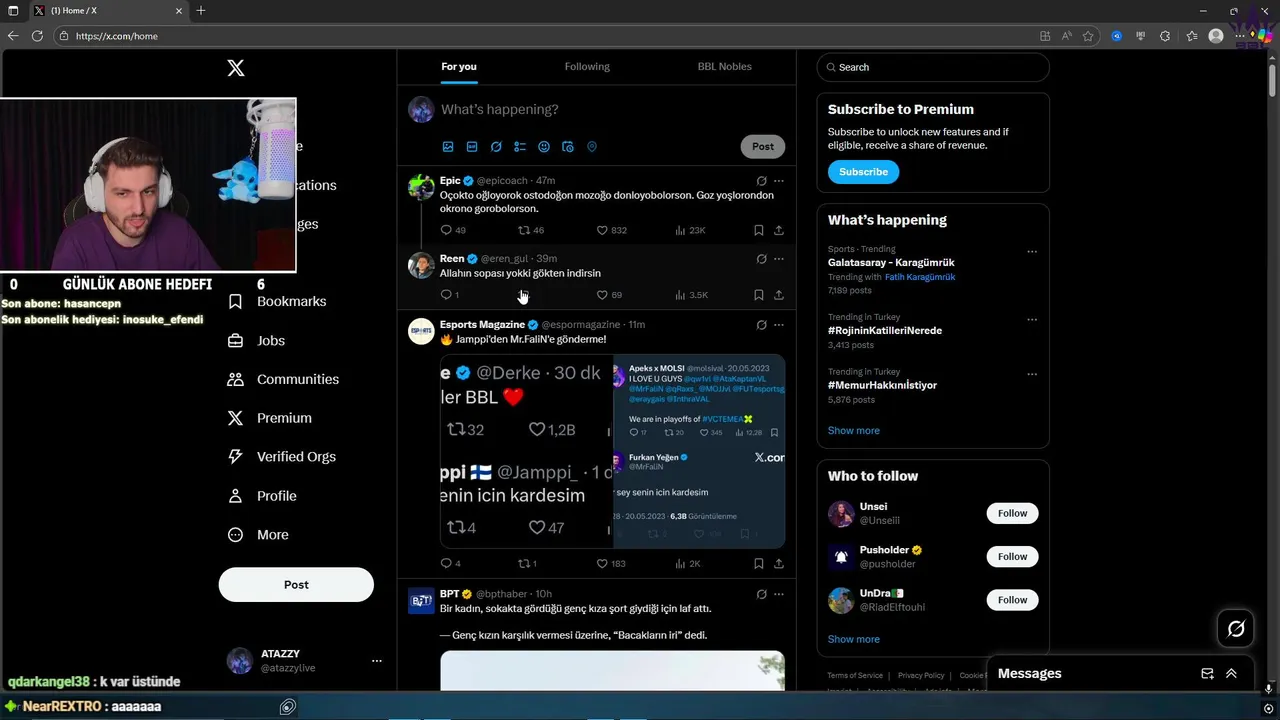Open more options on Esports Magazine post

779,325
